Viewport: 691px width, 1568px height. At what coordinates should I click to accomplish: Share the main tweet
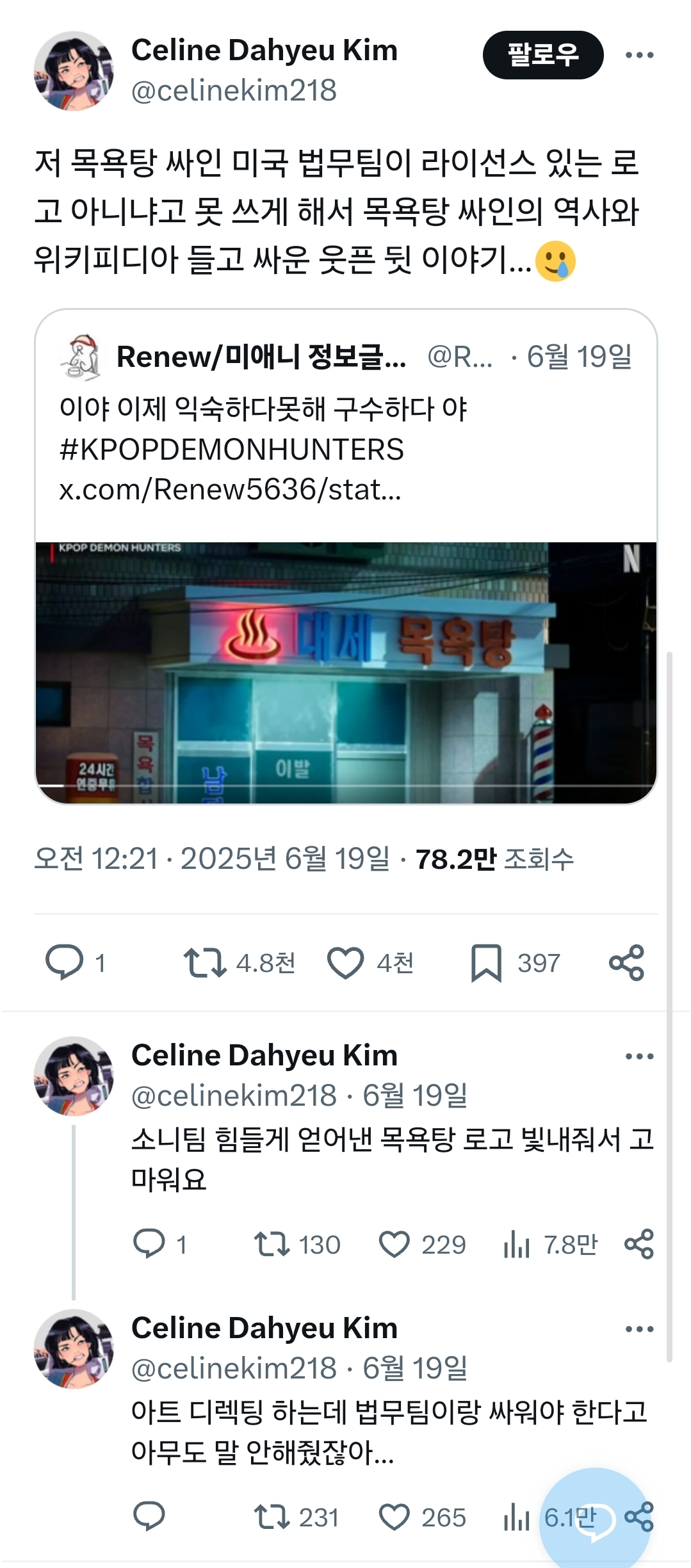(626, 962)
